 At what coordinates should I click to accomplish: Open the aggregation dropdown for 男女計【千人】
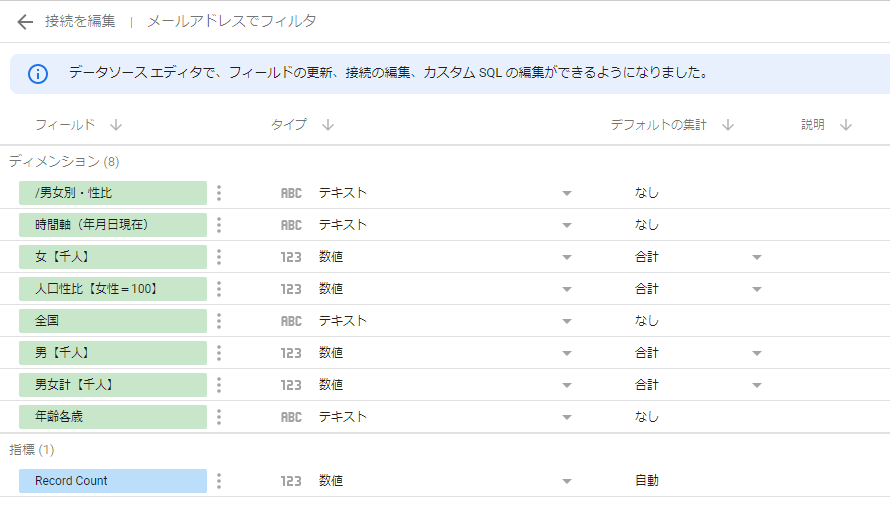757,385
